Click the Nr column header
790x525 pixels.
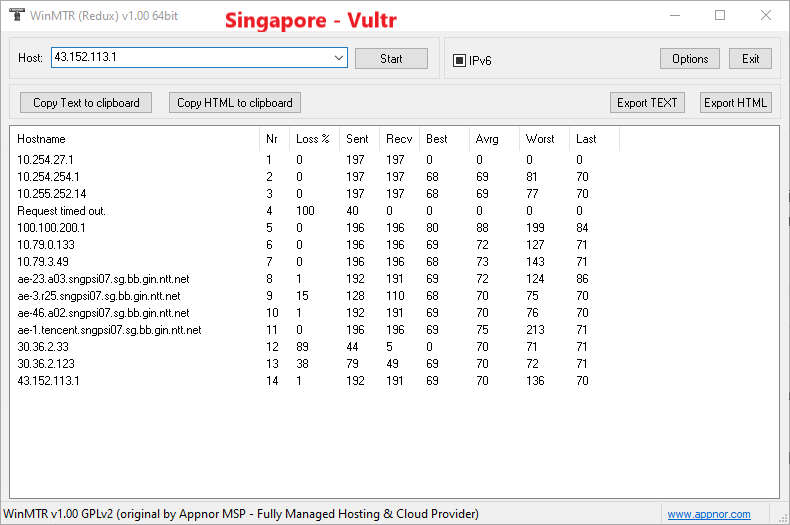point(275,139)
